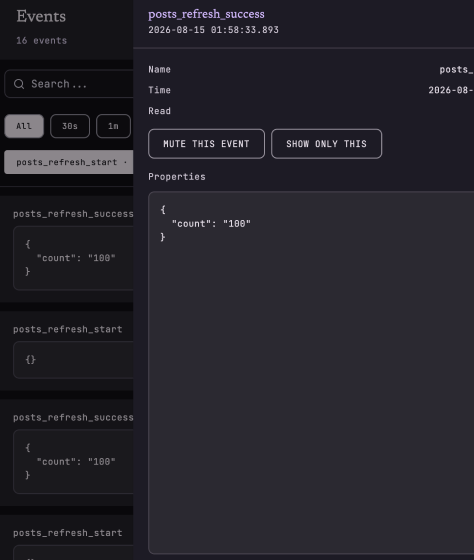Click the Time property row label
The image size is (474, 560).
pos(159,90)
